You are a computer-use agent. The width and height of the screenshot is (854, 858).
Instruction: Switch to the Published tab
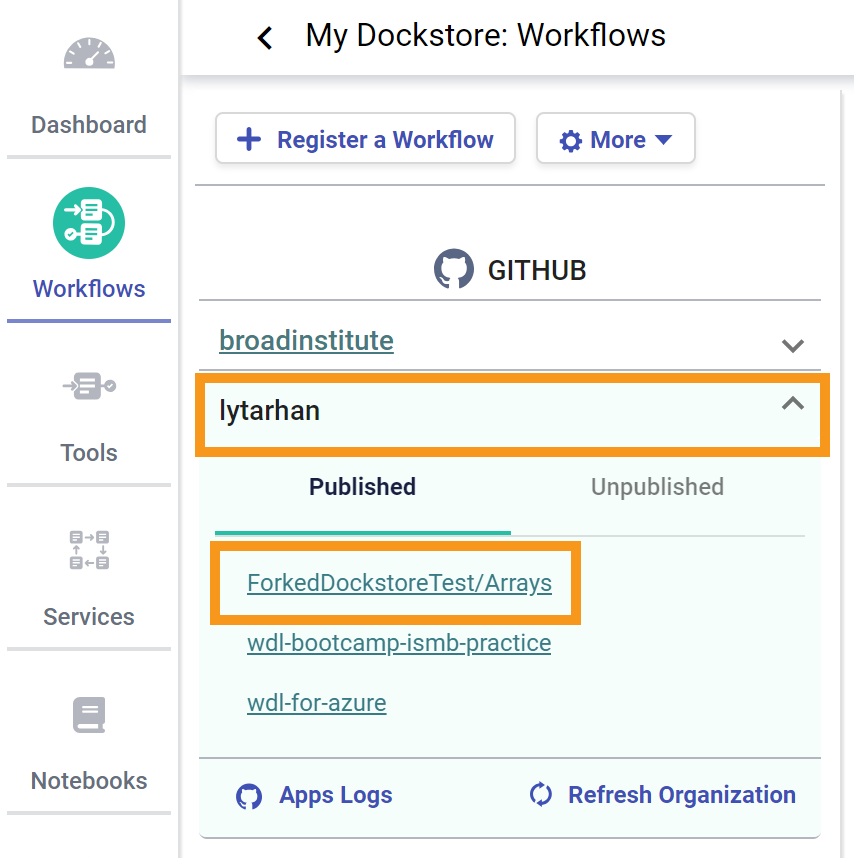[362, 487]
